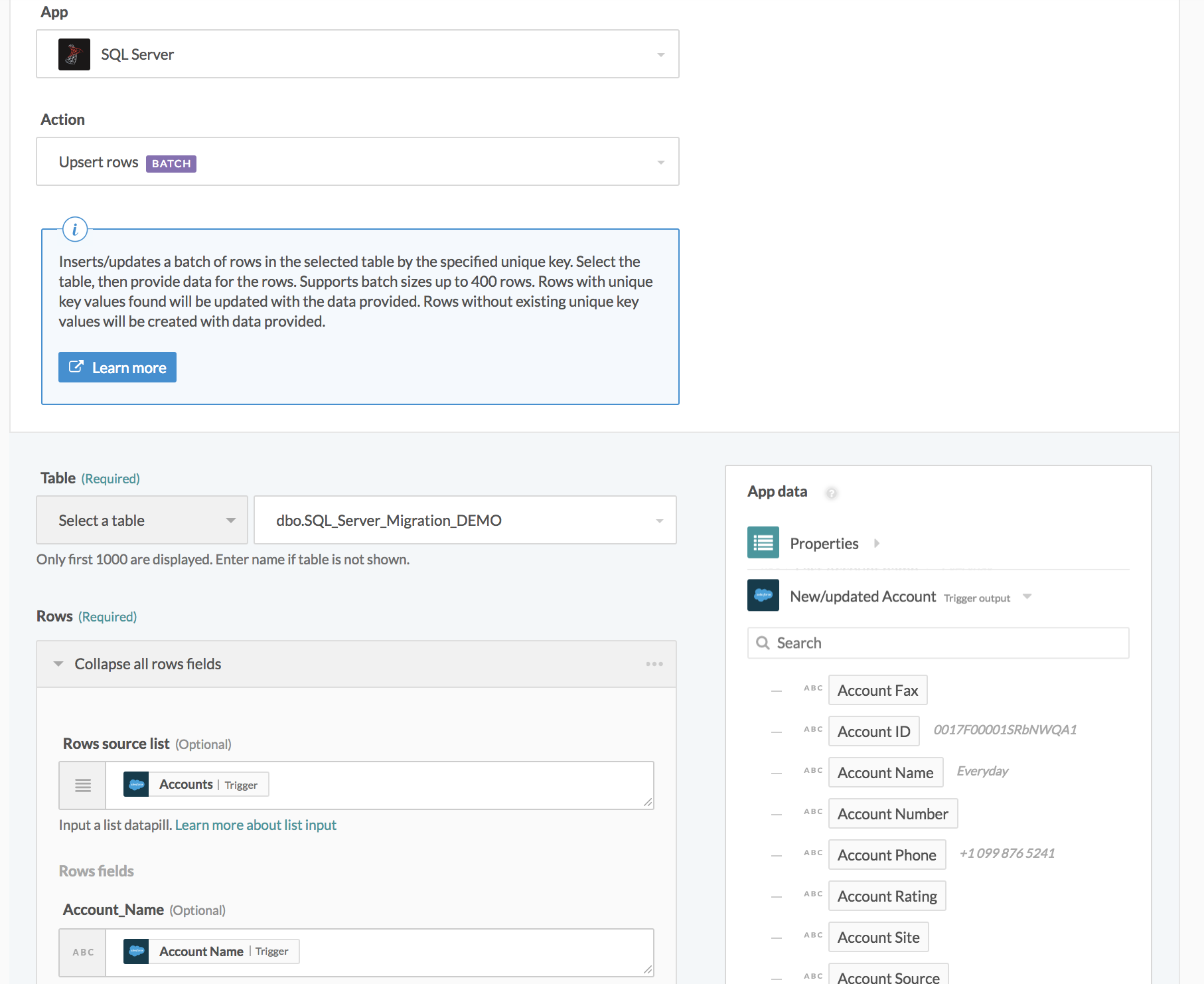Select the Account Phone datapill

coord(887,855)
